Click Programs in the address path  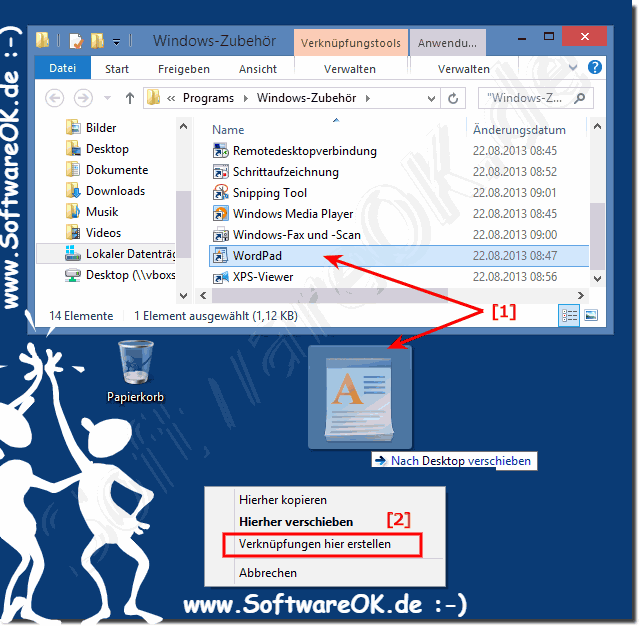tap(208, 98)
